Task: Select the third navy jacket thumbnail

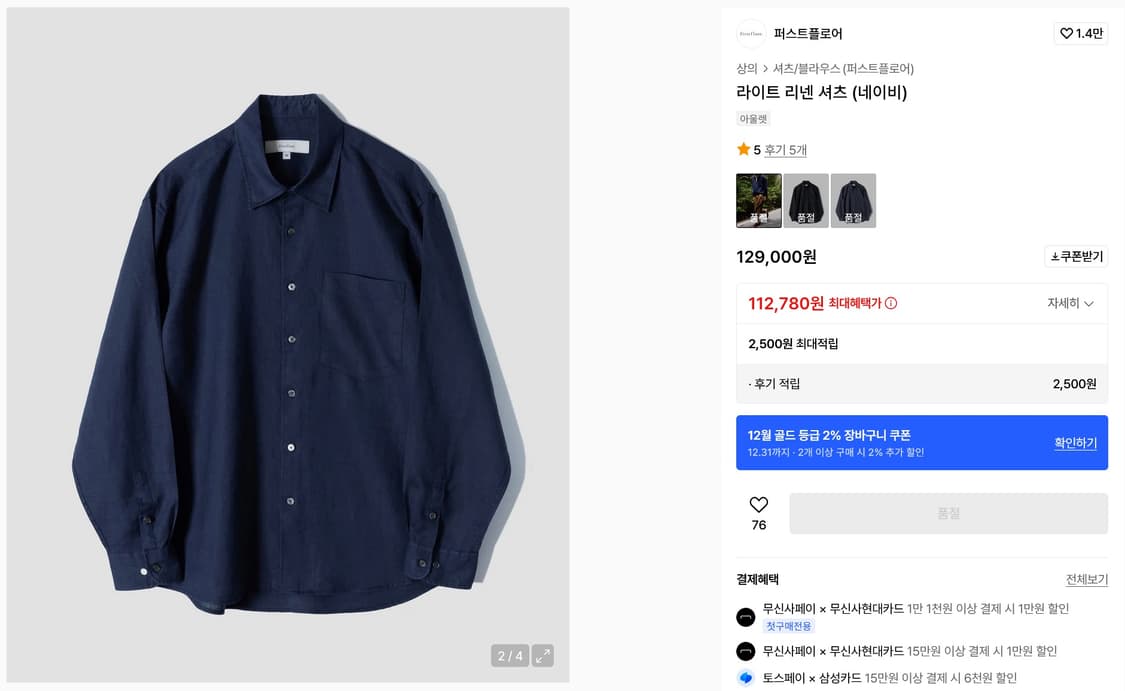Action: pyautogui.click(x=853, y=199)
